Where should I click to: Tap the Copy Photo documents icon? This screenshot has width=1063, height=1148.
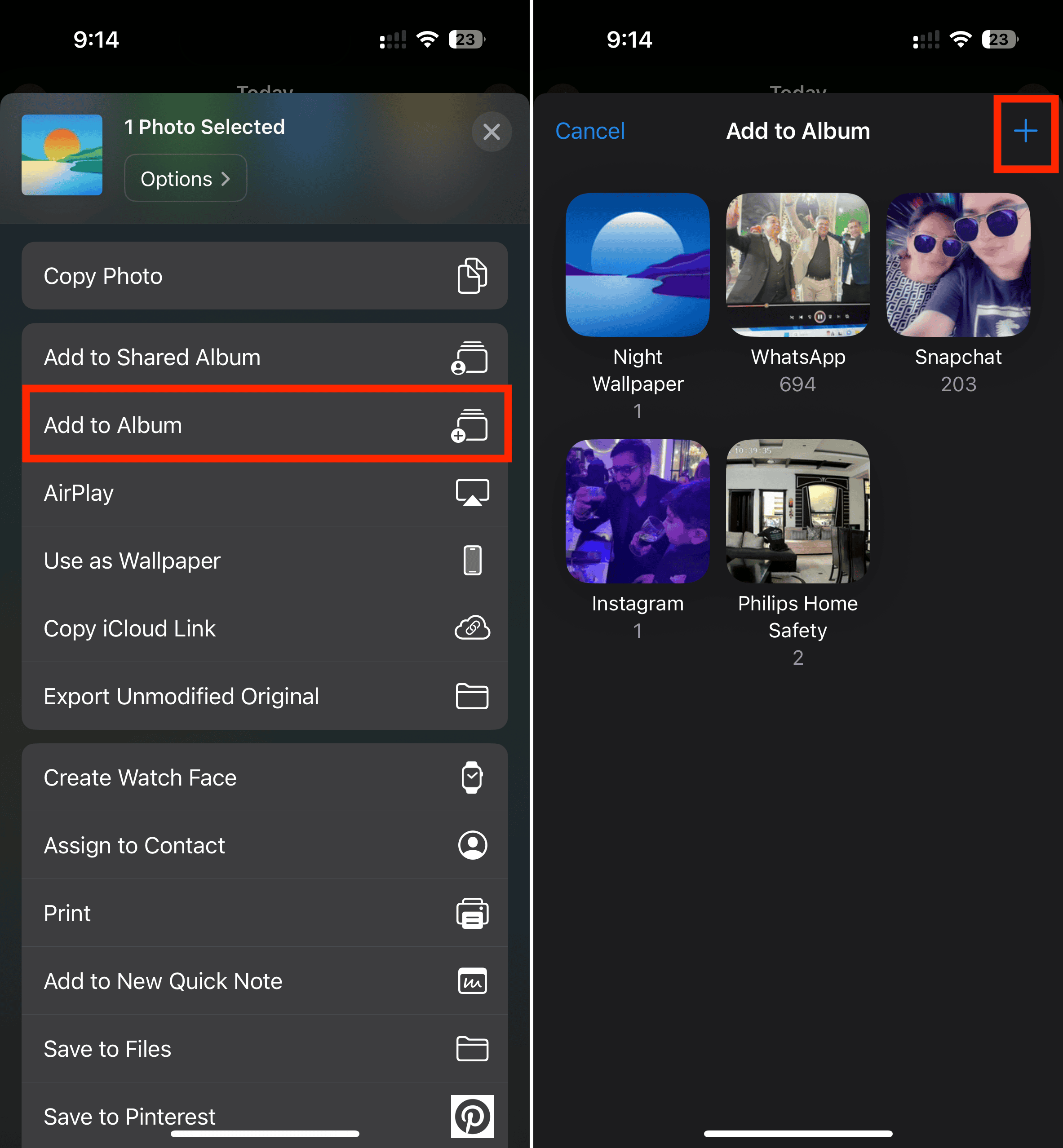click(472, 276)
